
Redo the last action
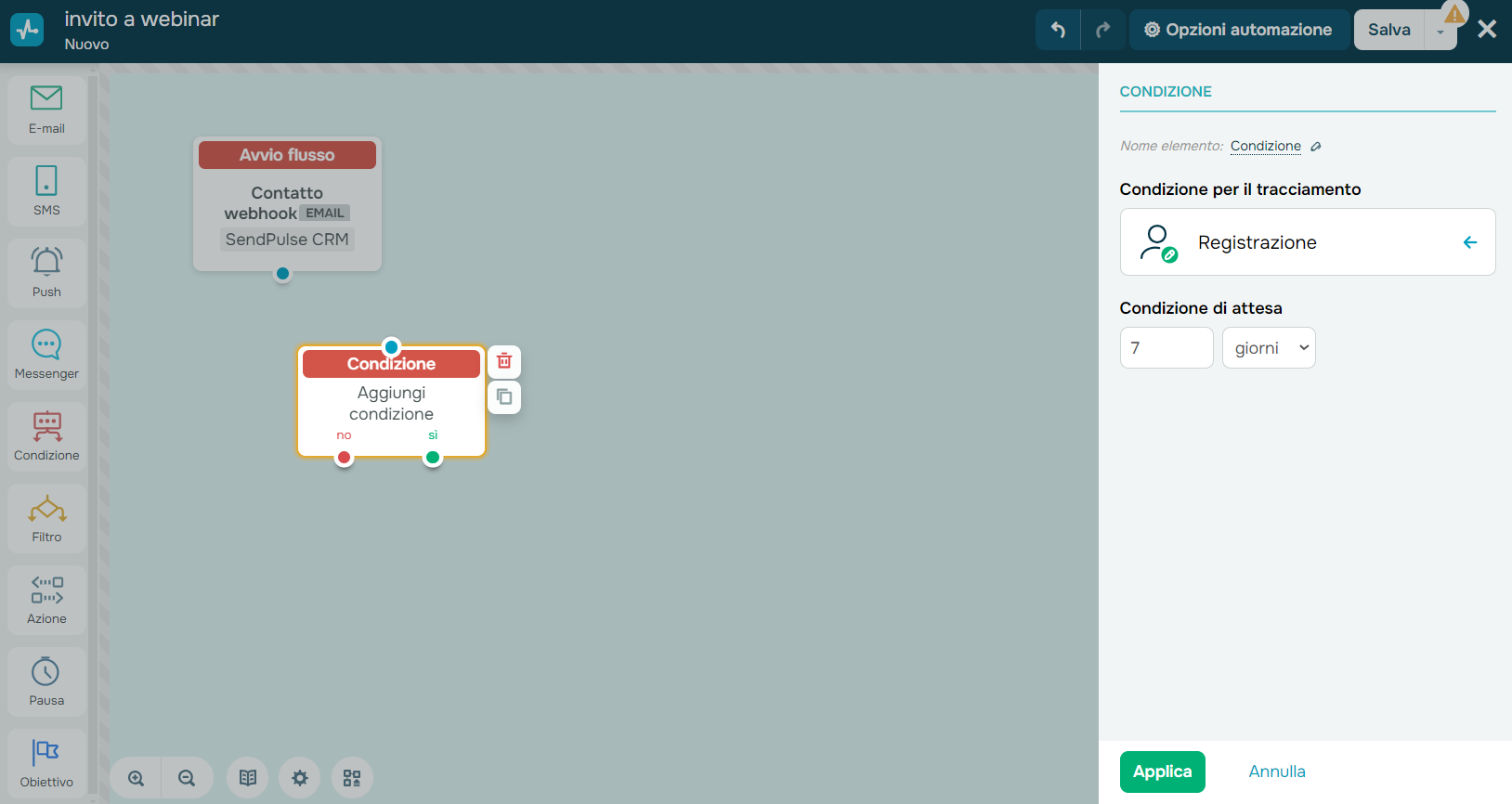1103,30
